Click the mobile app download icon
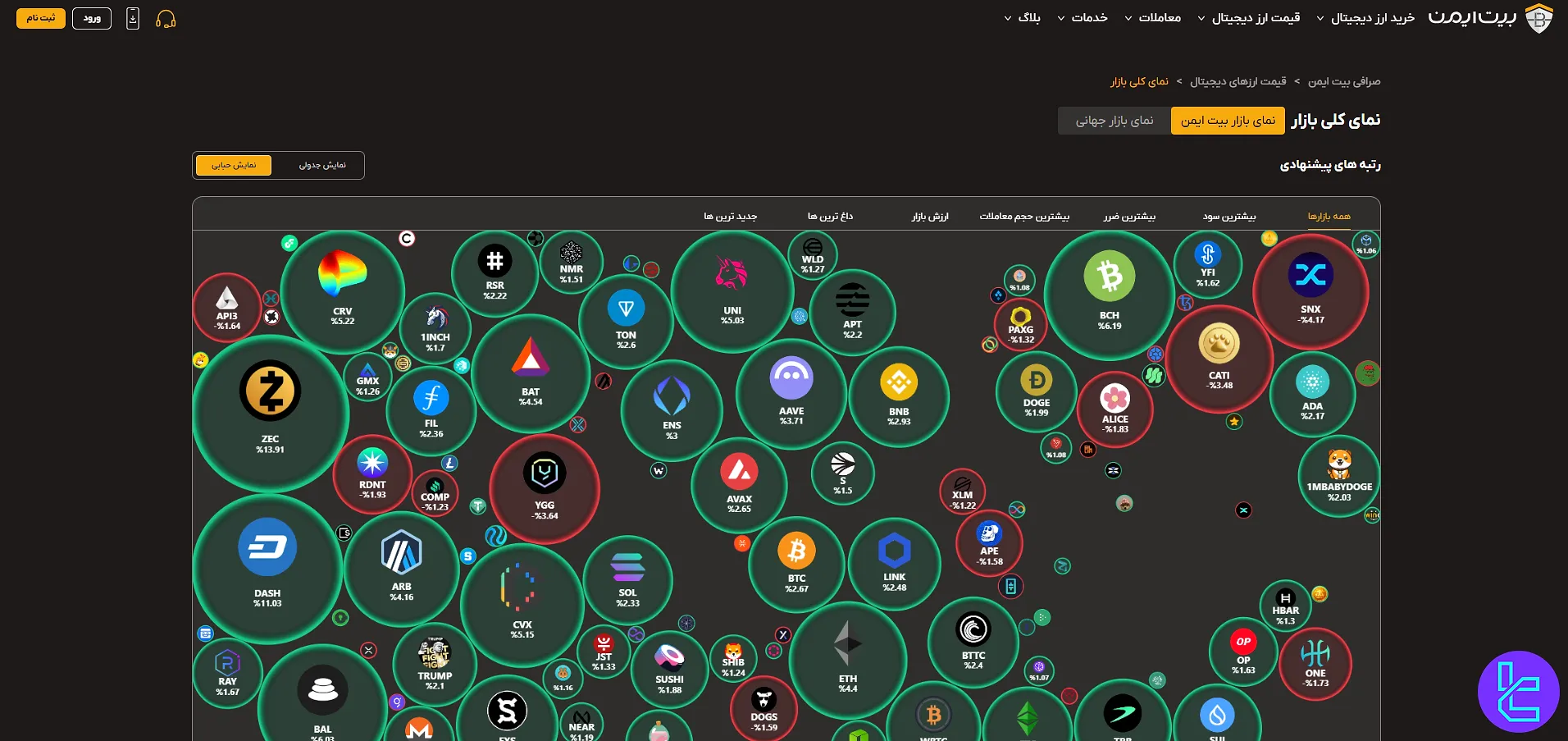Image resolution: width=1568 pixels, height=741 pixels. coord(133,18)
